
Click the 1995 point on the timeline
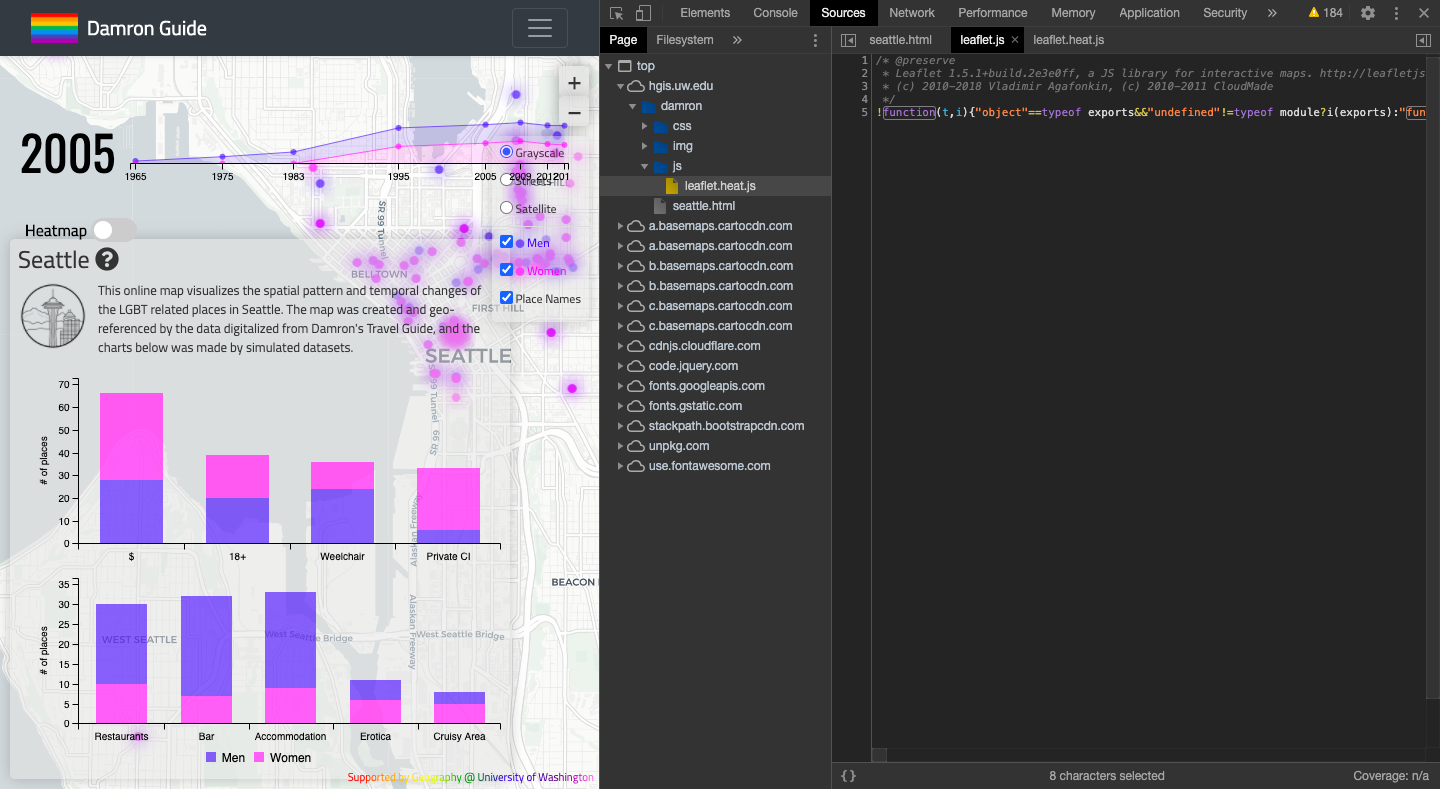(398, 128)
